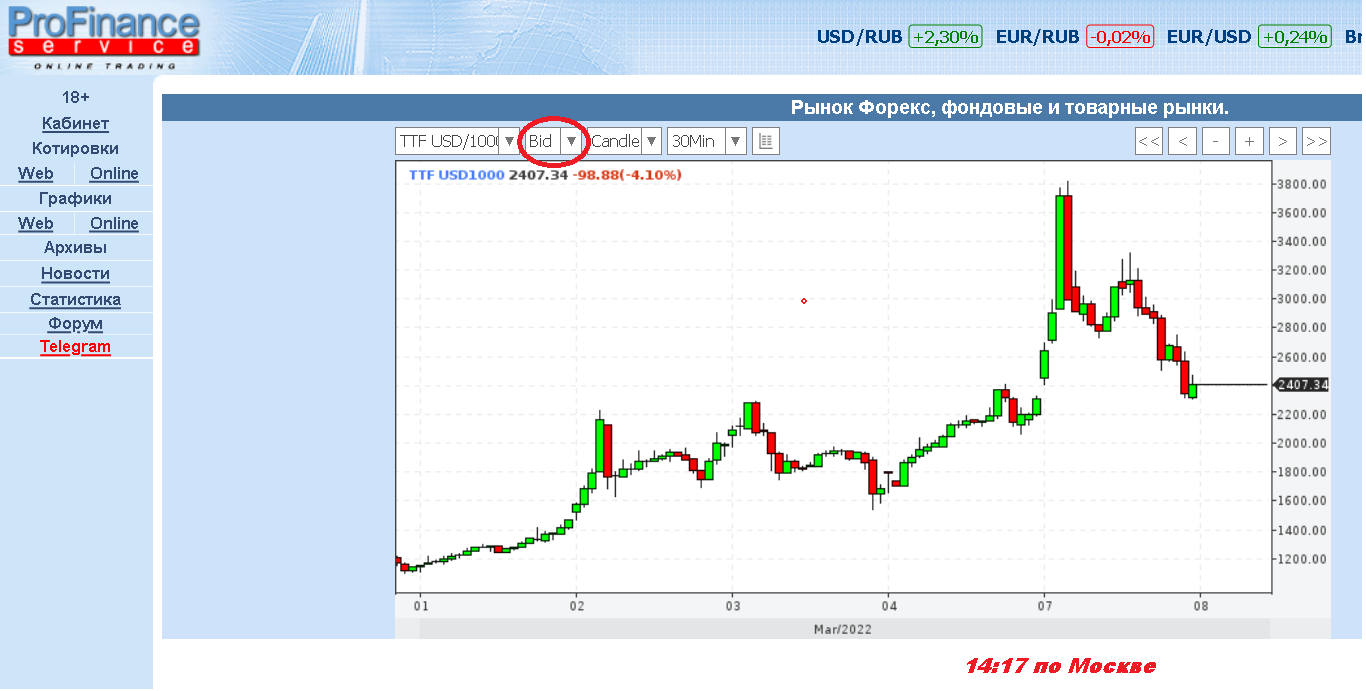Go to Новости in the sidebar

(75, 274)
